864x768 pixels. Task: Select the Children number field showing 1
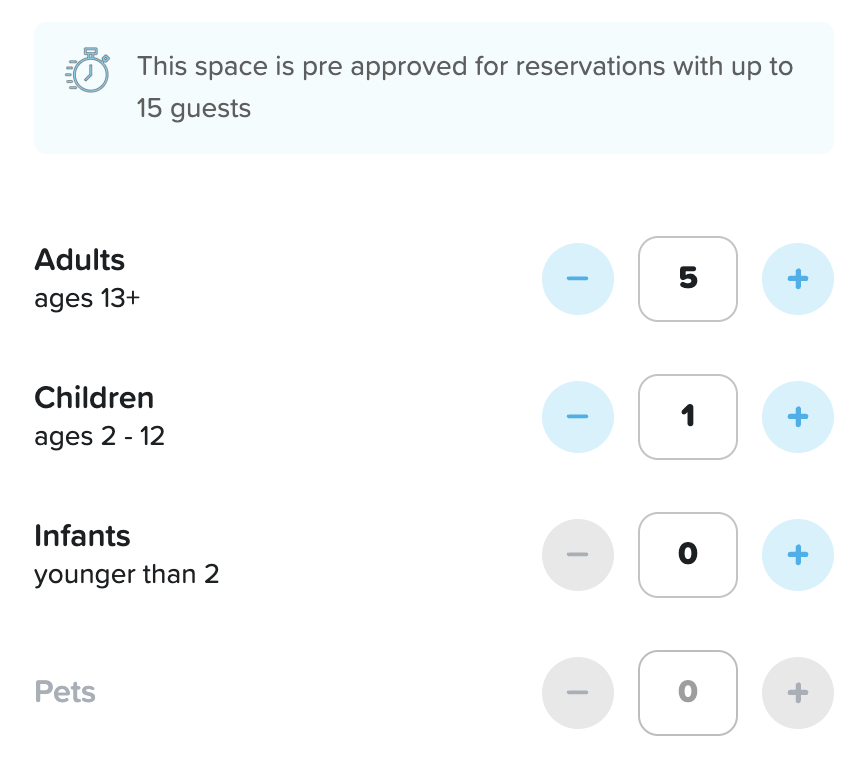click(x=688, y=417)
